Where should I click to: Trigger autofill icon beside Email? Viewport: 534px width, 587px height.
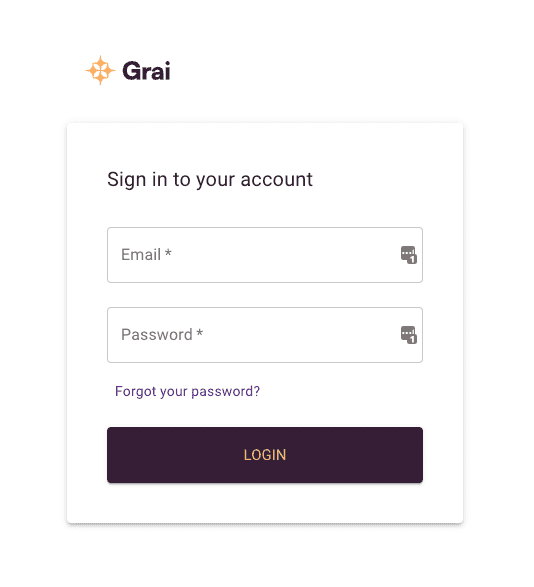pos(409,255)
